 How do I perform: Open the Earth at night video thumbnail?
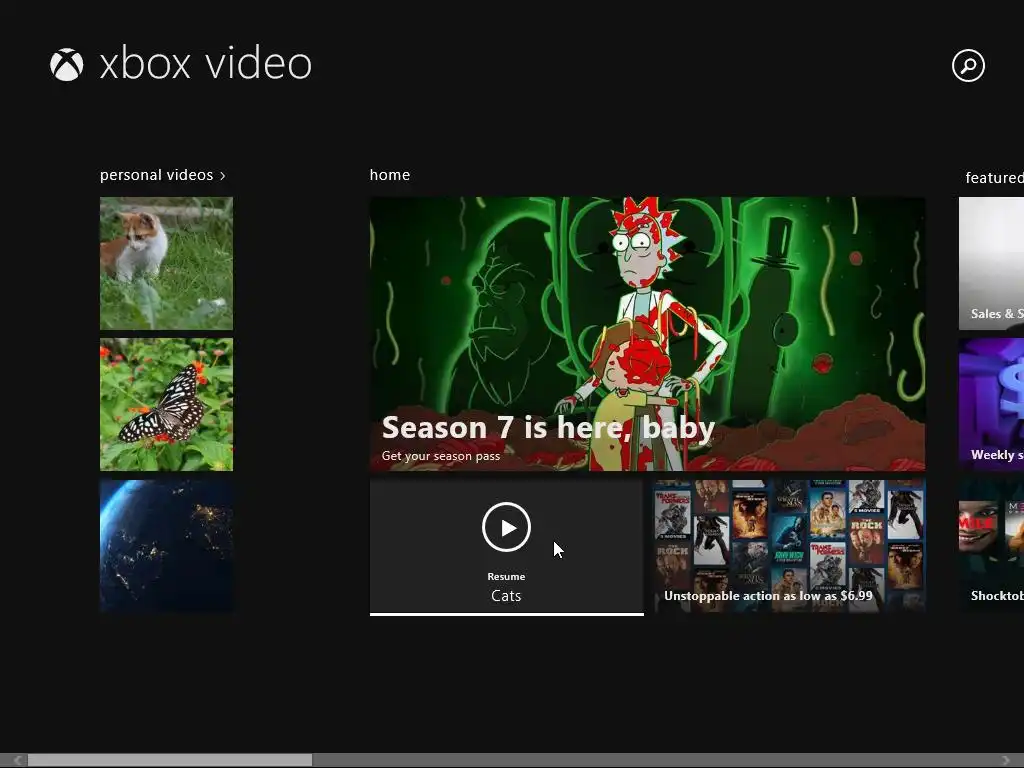[x=167, y=546]
